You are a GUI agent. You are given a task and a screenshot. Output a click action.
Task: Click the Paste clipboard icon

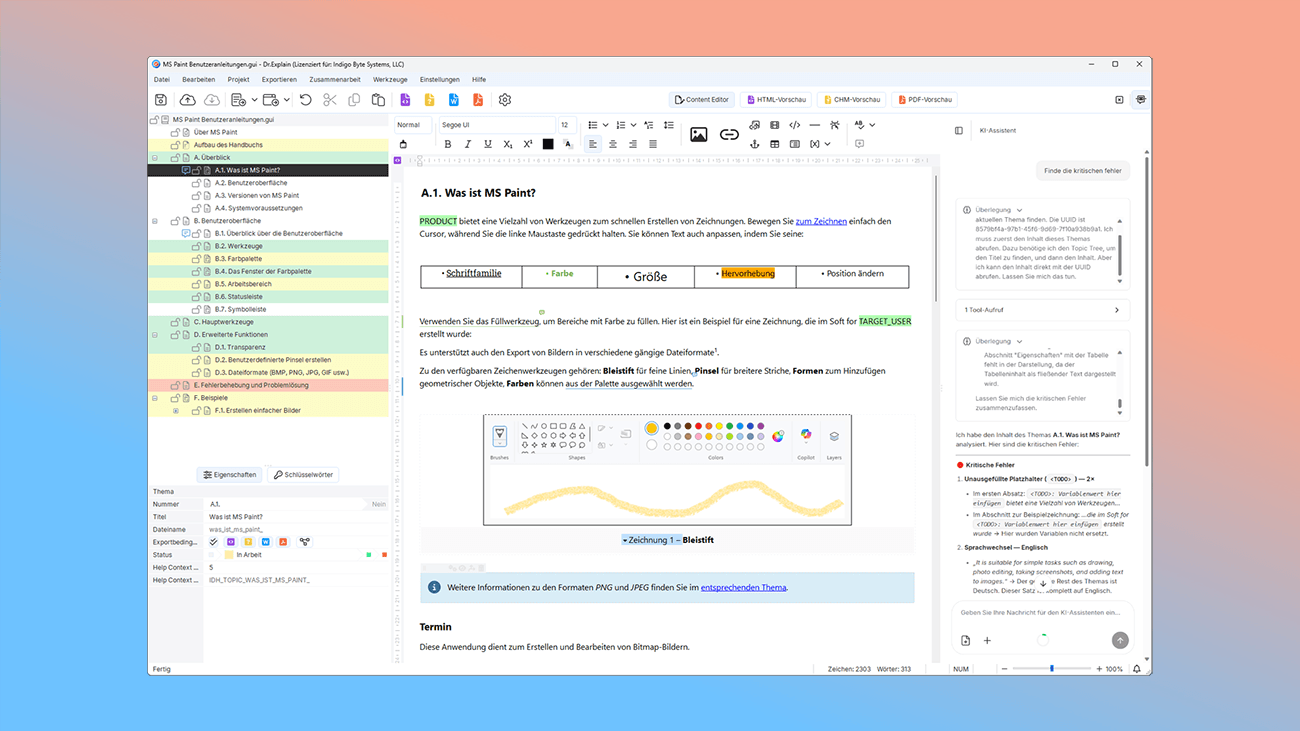click(x=378, y=100)
